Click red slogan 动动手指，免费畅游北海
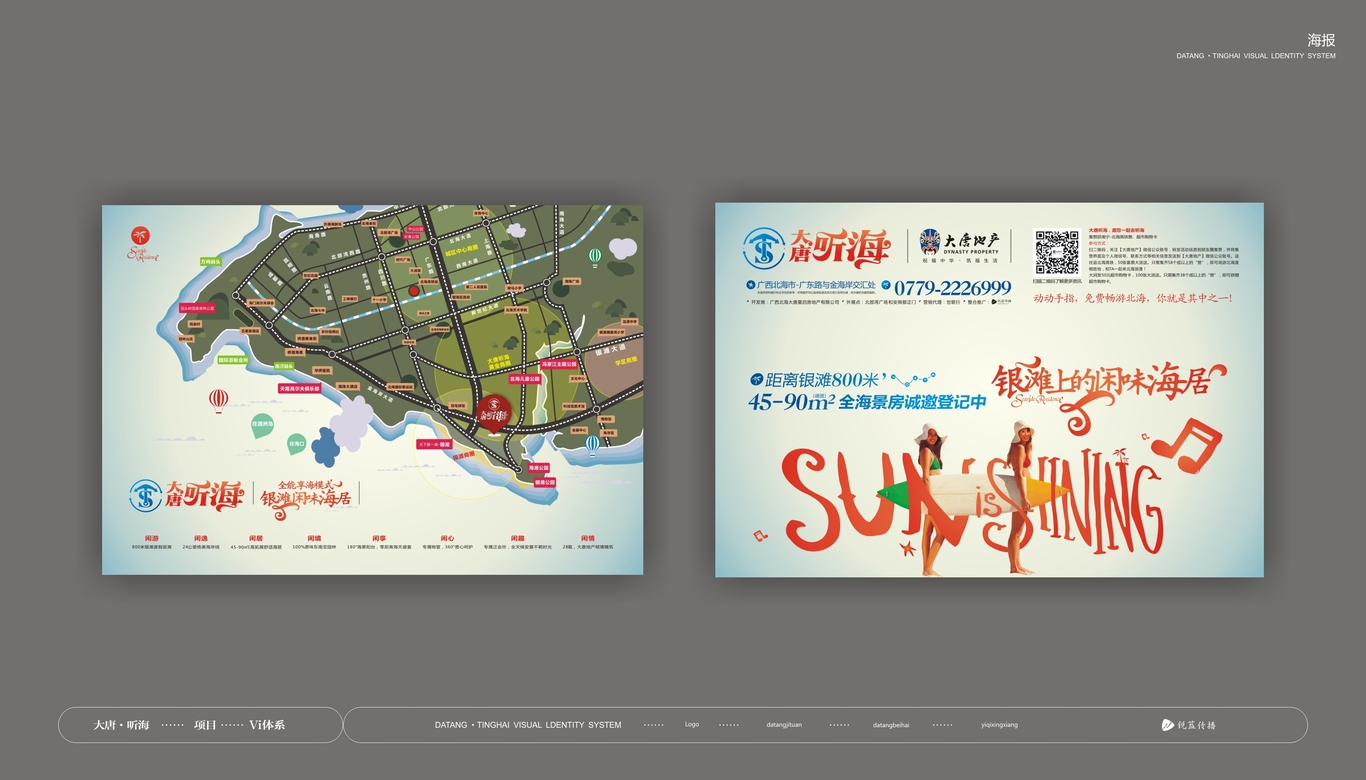The height and width of the screenshot is (780, 1366). click(x=1132, y=298)
